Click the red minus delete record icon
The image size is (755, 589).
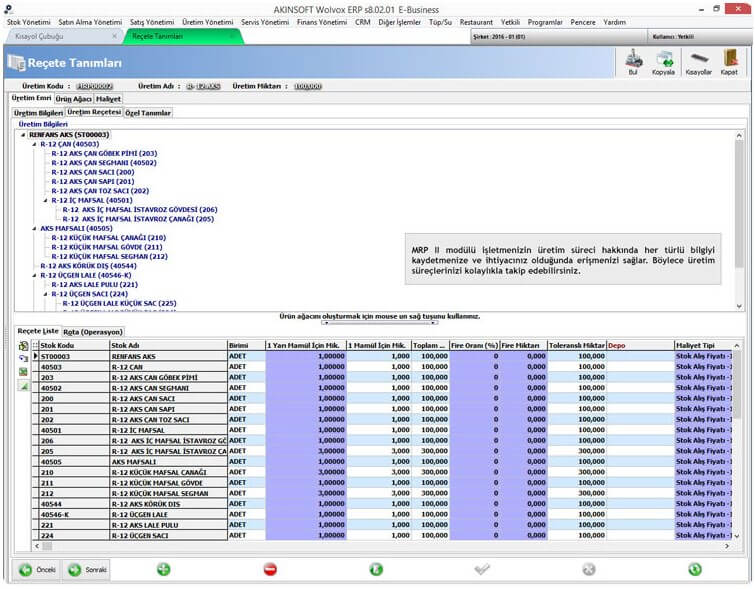coord(271,569)
